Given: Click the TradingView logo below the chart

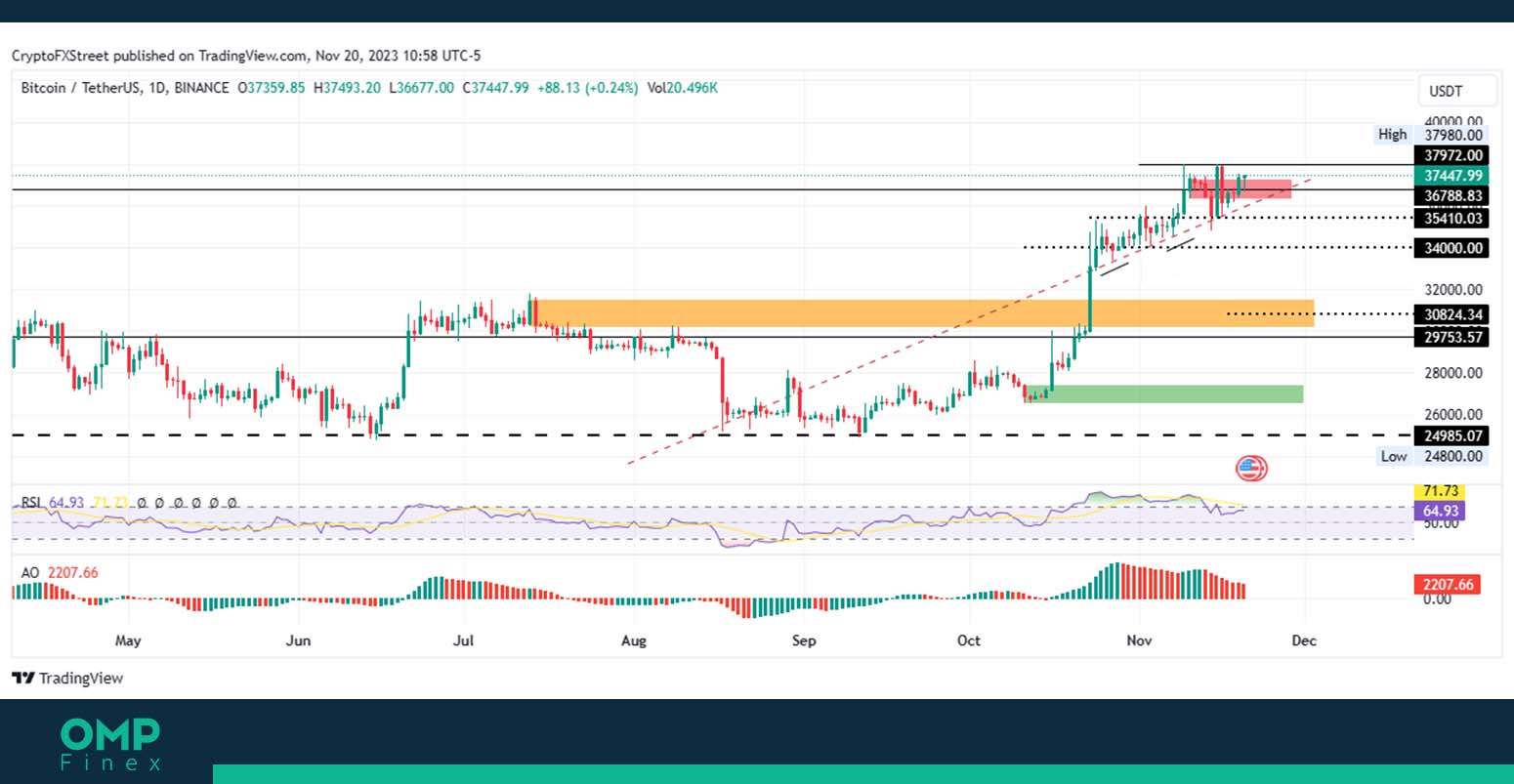Looking at the screenshot, I should tap(68, 678).
